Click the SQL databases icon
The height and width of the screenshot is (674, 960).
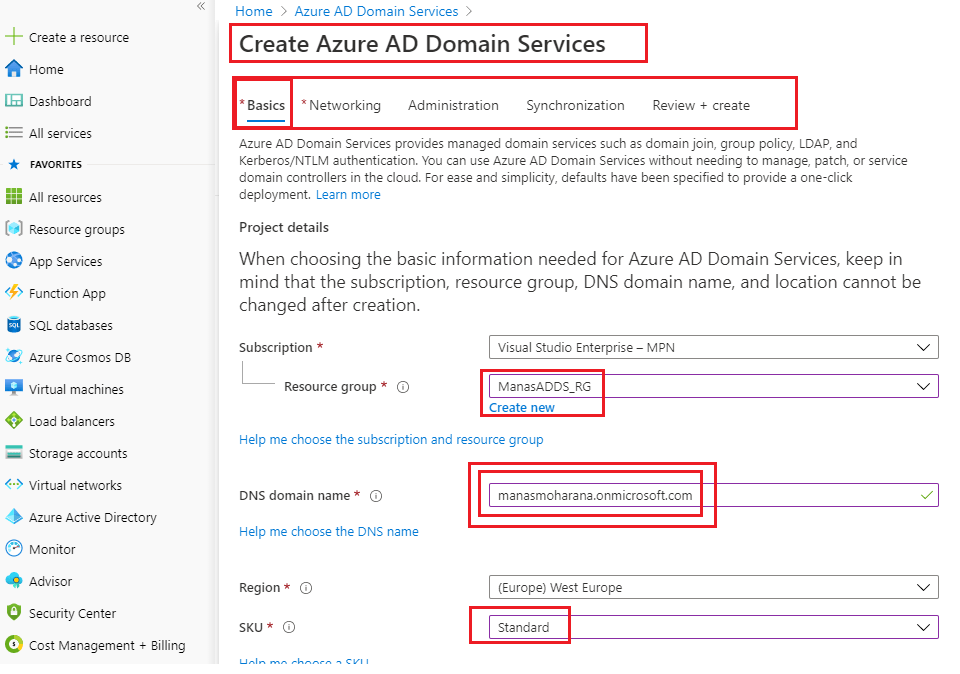point(13,324)
